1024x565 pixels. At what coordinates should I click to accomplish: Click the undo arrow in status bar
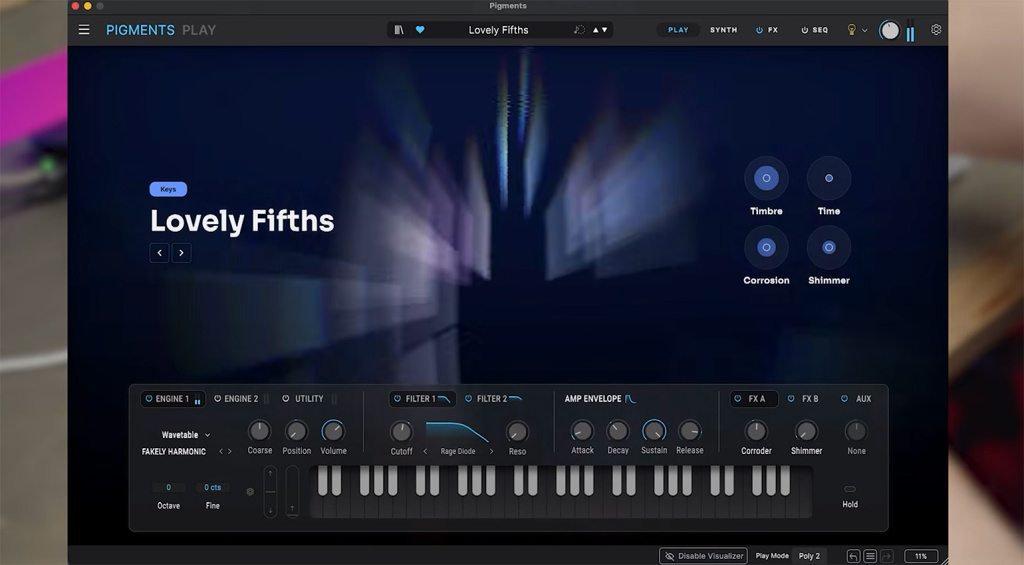point(854,556)
